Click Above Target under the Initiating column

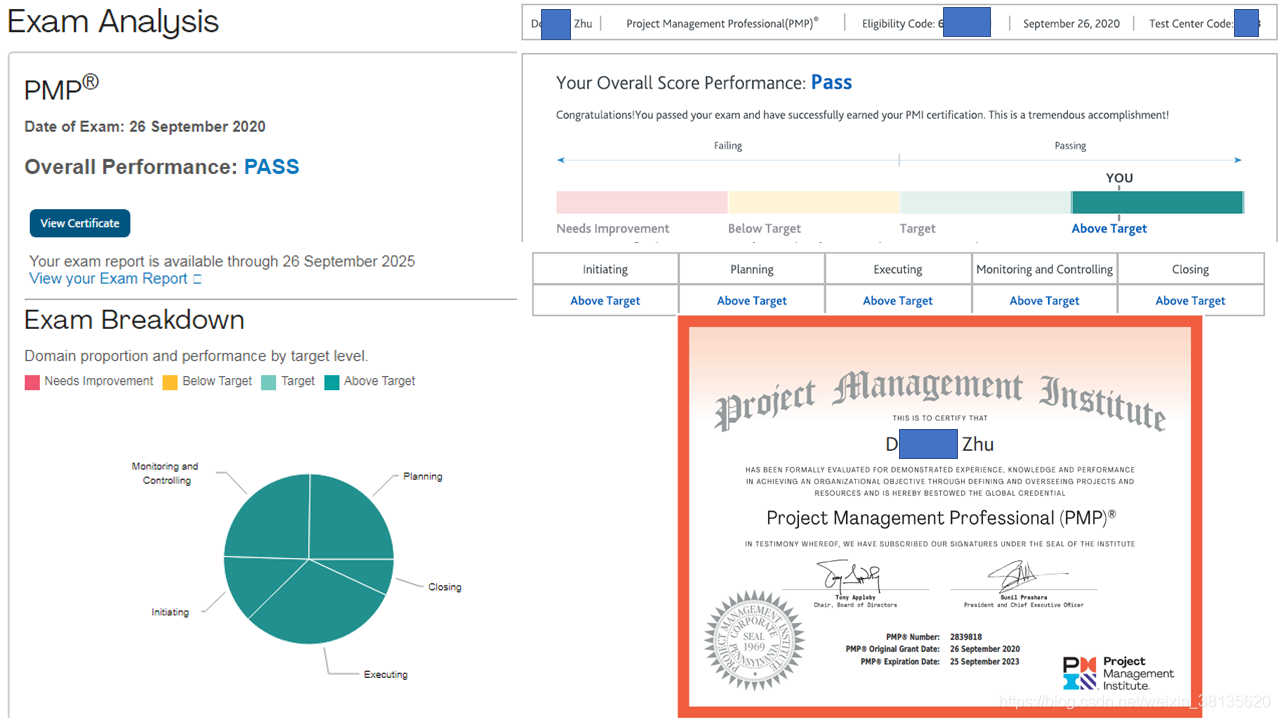pos(605,300)
